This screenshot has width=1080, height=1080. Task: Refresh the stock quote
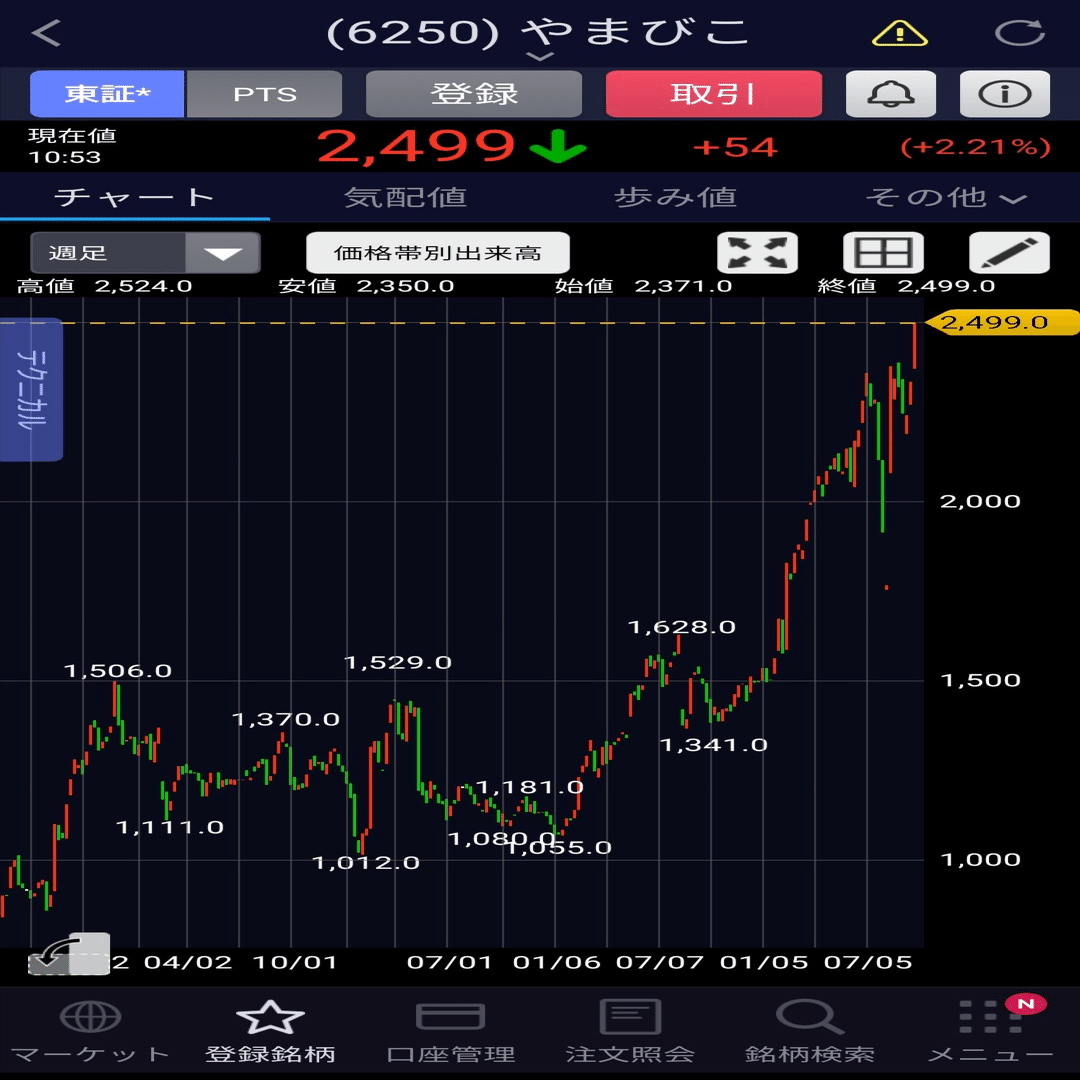(1019, 32)
